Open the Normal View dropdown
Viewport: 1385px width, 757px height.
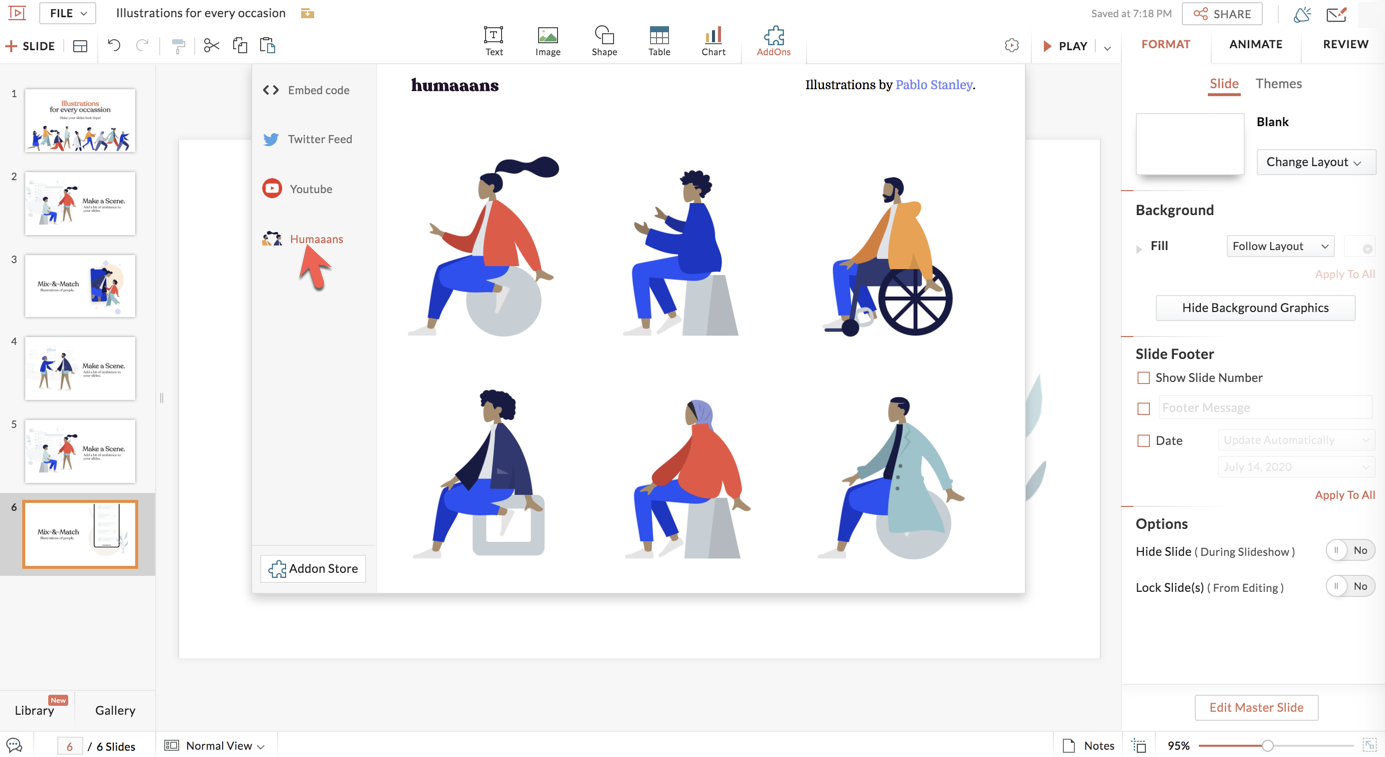coord(216,746)
